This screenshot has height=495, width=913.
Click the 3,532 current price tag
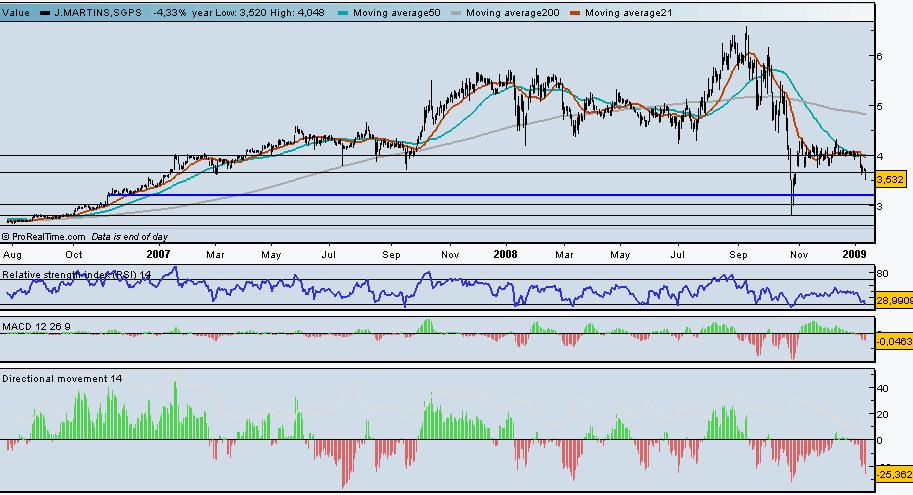pyautogui.click(x=891, y=179)
